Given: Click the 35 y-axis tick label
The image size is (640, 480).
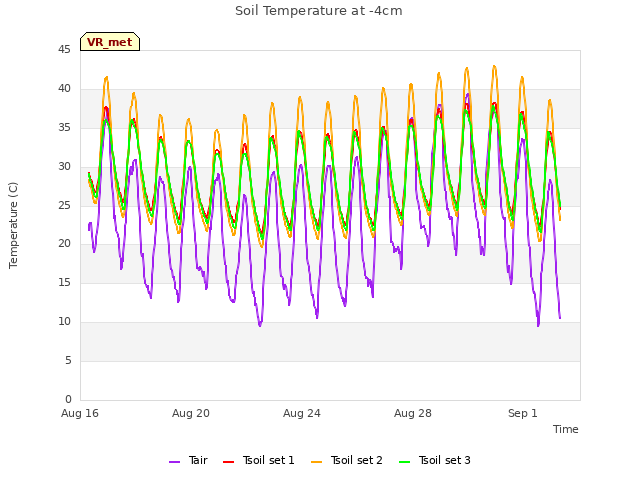Looking at the screenshot, I should [x=64, y=128].
